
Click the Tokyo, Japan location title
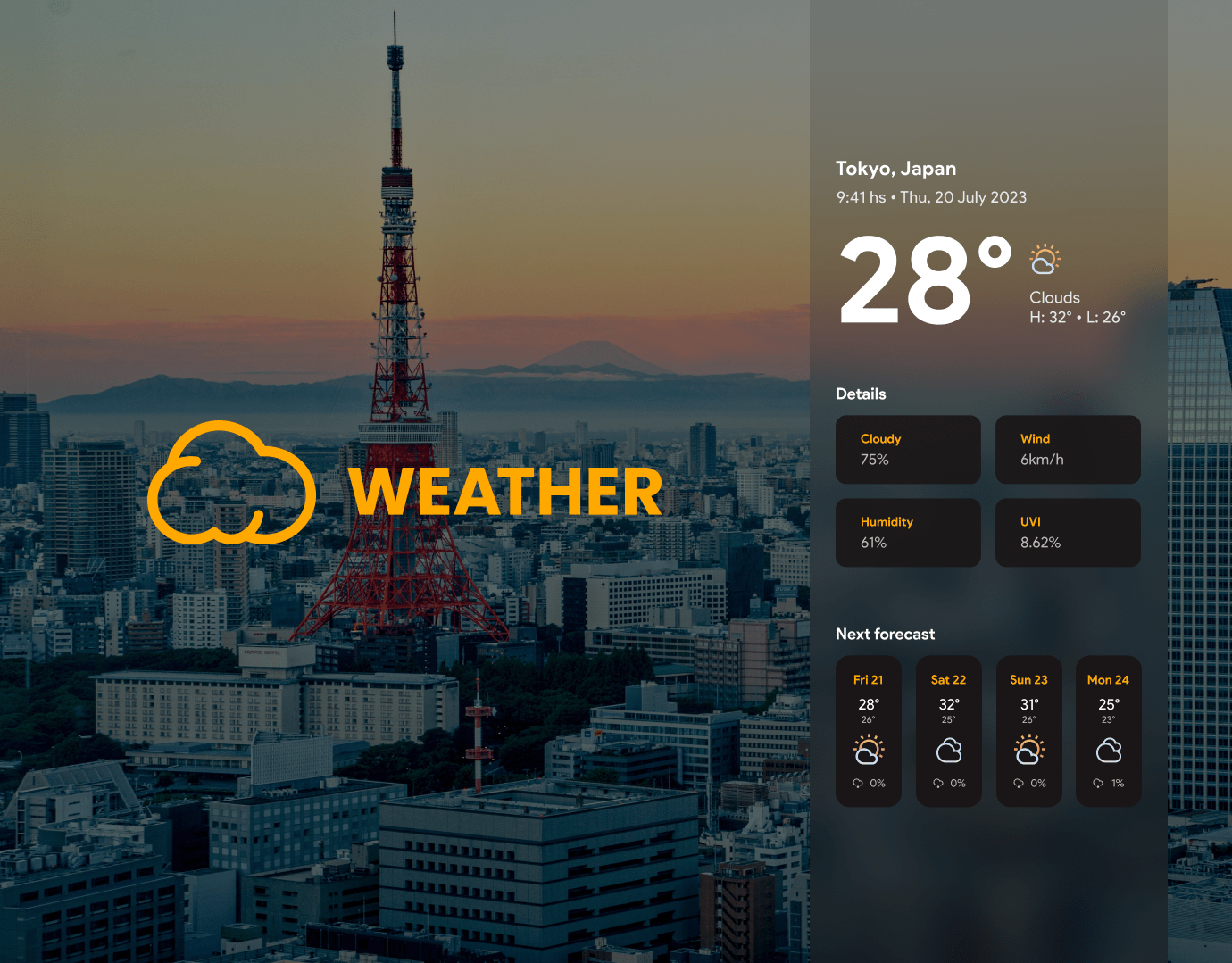point(895,169)
